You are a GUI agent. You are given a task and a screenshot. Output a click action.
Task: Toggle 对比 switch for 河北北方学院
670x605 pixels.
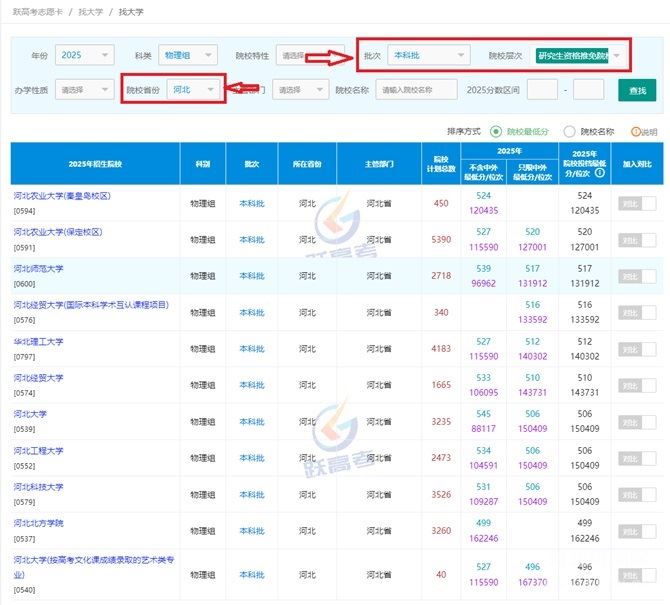[x=637, y=531]
